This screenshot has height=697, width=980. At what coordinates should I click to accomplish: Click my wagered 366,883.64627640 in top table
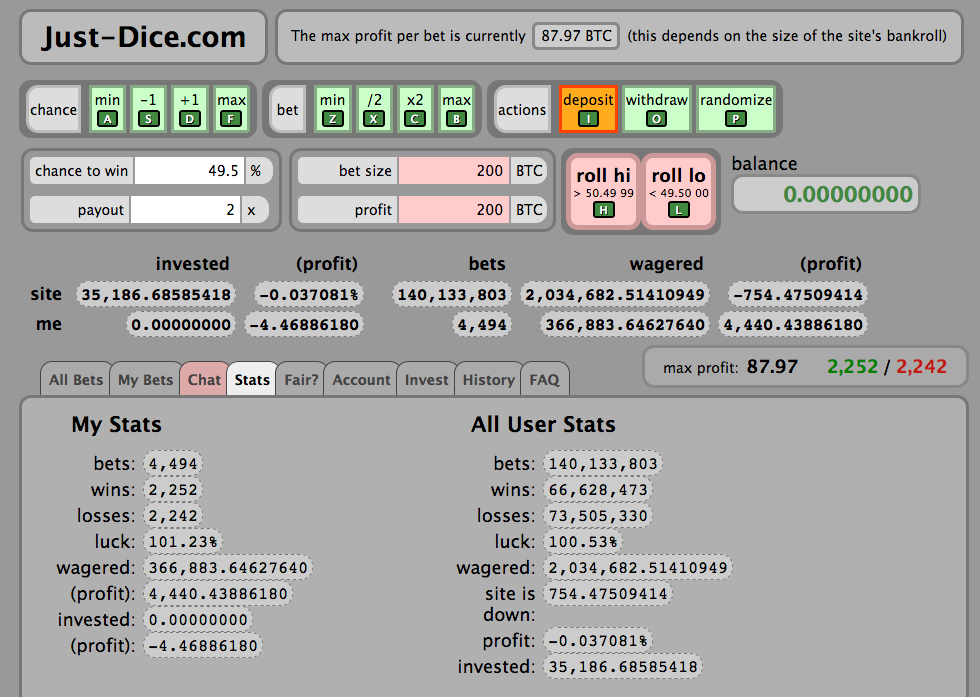(625, 324)
